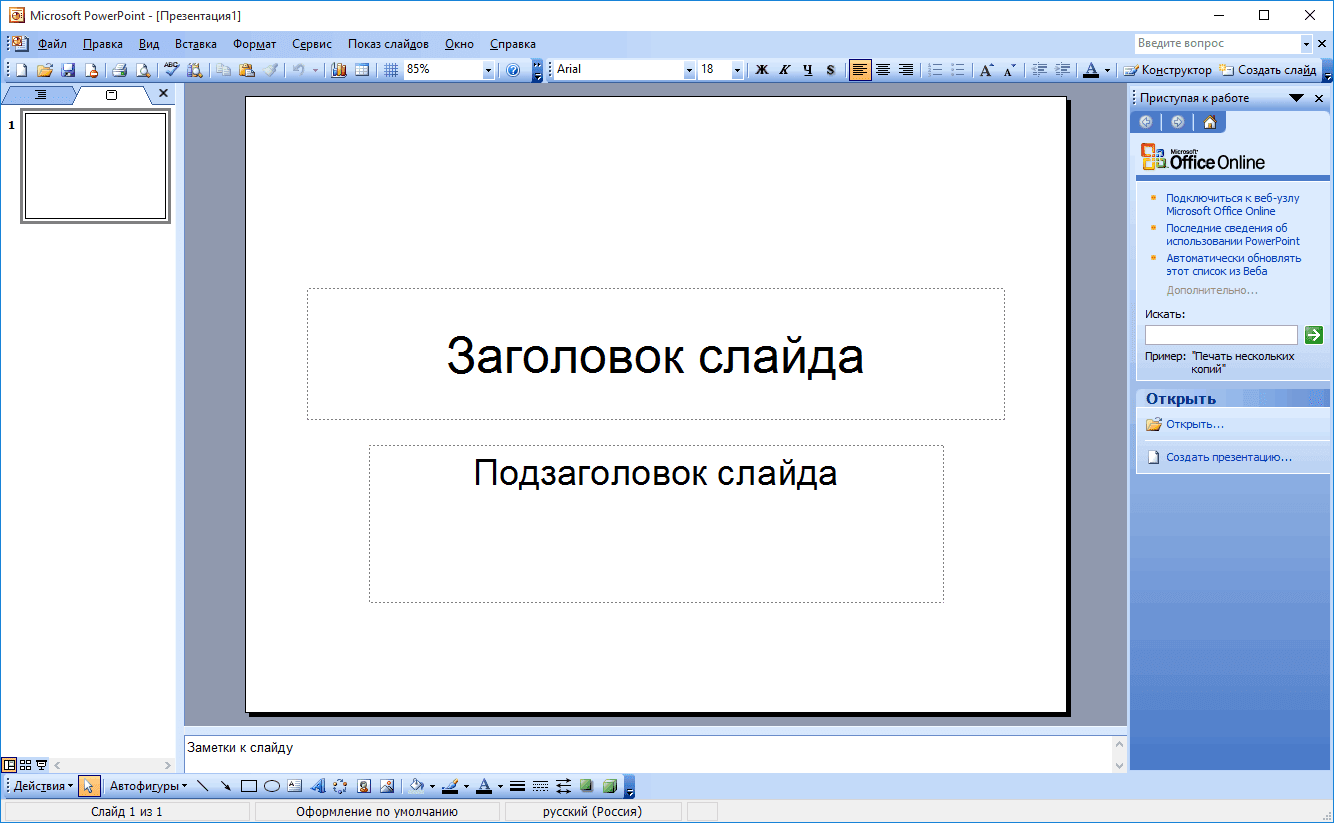Open Arrow Style options

coord(563,786)
